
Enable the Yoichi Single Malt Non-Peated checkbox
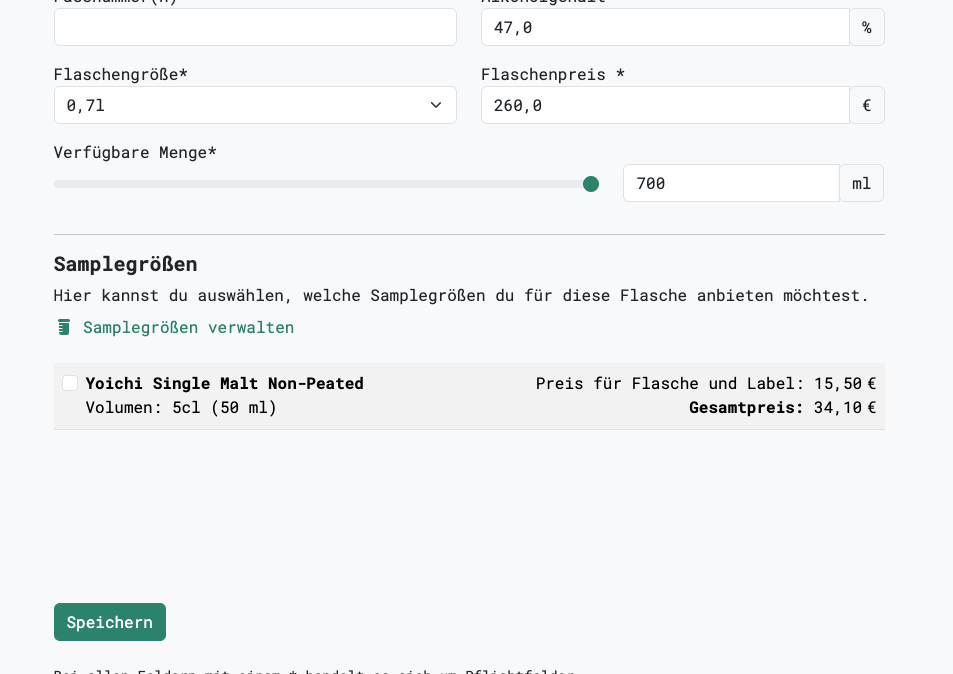[x=70, y=383]
